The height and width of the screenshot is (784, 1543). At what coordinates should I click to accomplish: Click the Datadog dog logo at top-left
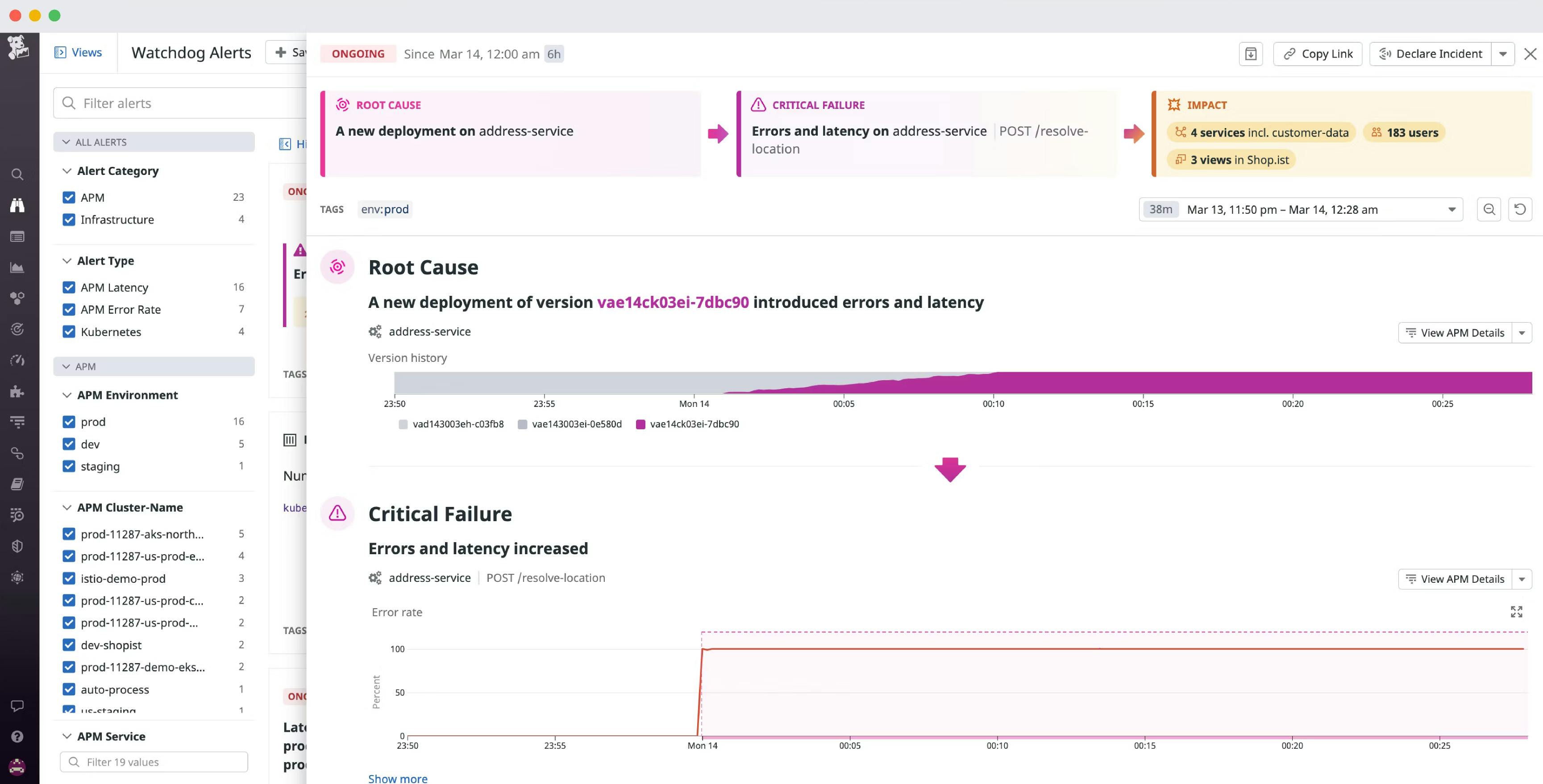pos(18,47)
